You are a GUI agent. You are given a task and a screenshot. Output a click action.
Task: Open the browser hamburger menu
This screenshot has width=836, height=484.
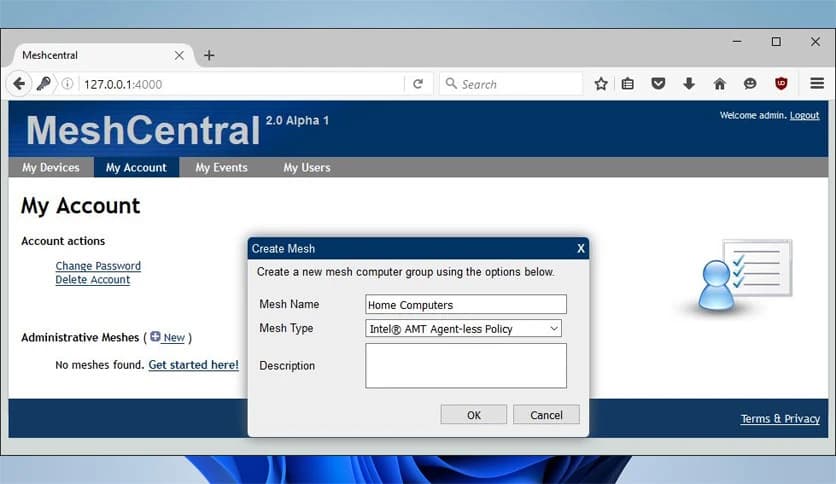[x=817, y=83]
